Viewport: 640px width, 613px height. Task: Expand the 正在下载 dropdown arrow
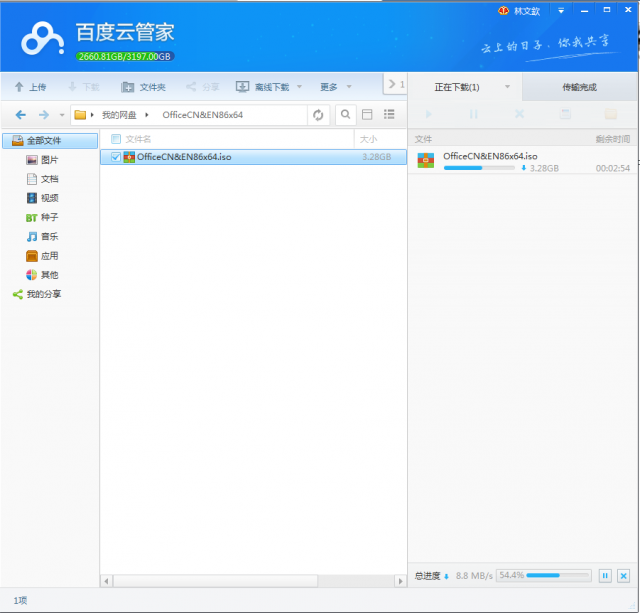507,87
